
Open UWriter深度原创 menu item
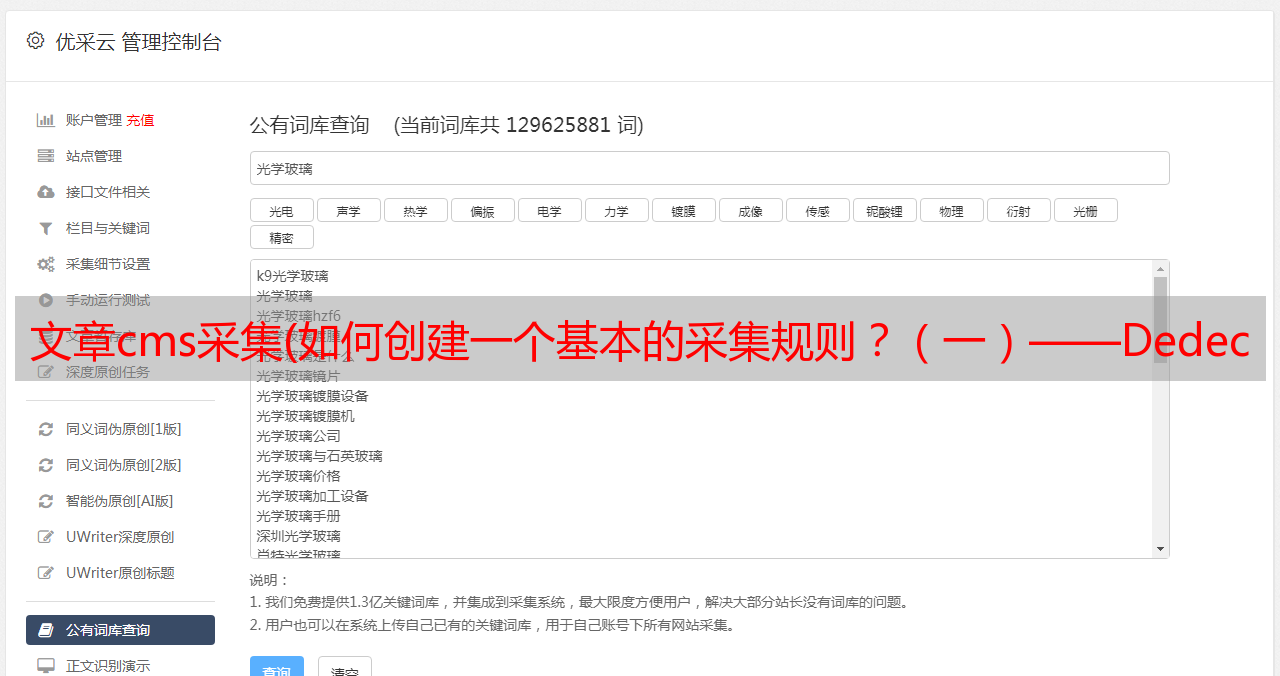(120, 537)
